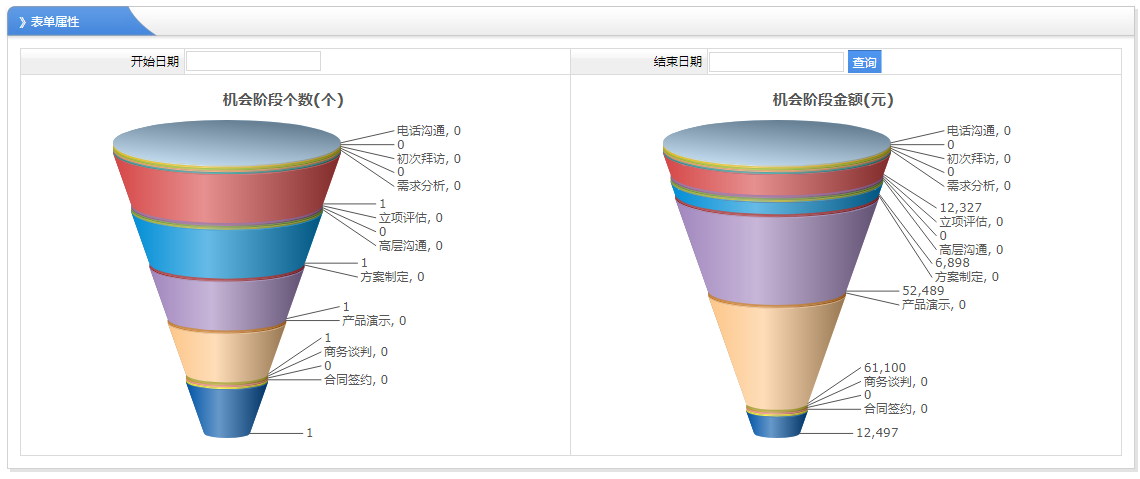This screenshot has height=479, width=1140.
Task: Click the orange segment in 机会阶段金额 funnel
Action: coord(777,352)
